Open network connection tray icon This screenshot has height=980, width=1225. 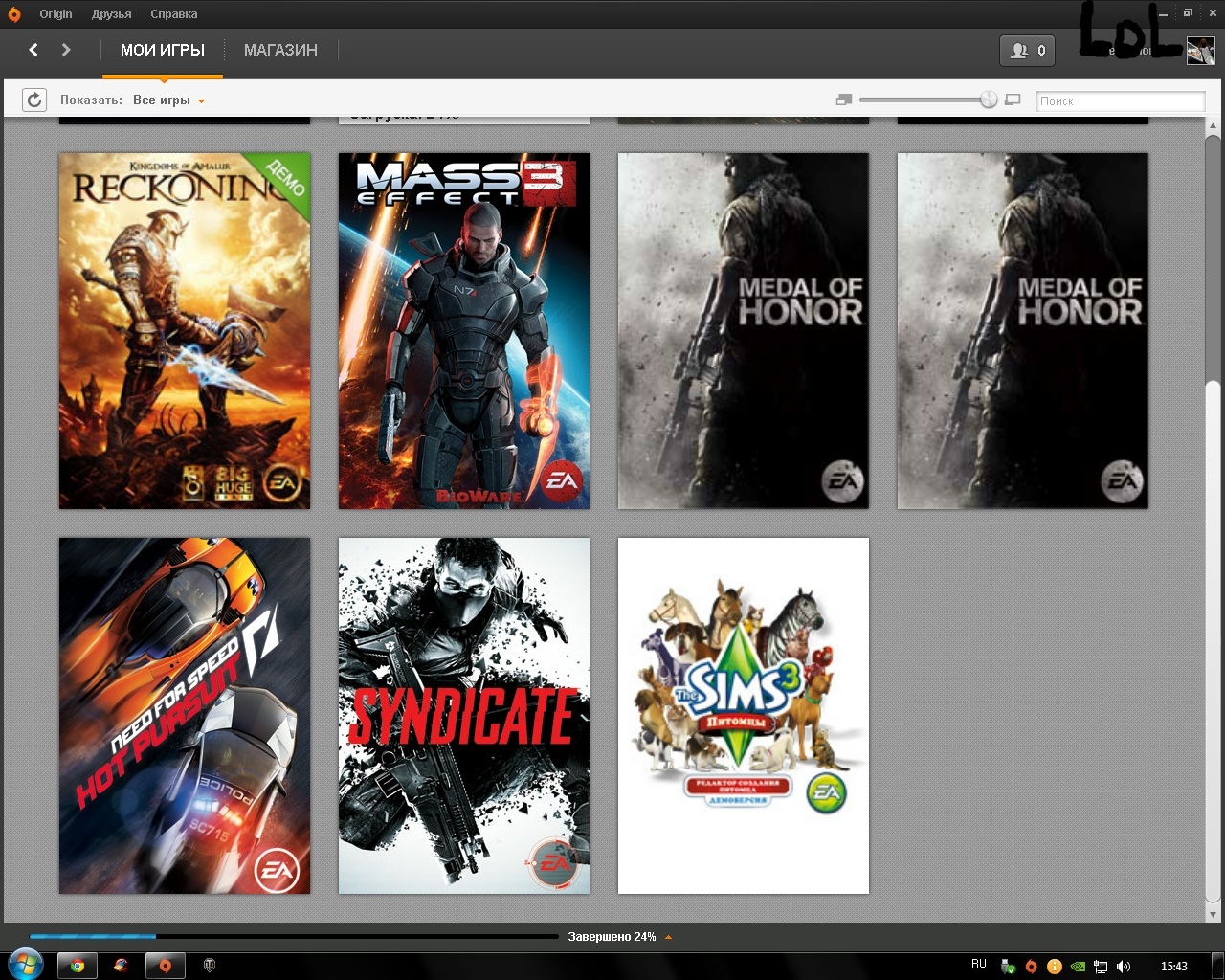coord(1101,967)
